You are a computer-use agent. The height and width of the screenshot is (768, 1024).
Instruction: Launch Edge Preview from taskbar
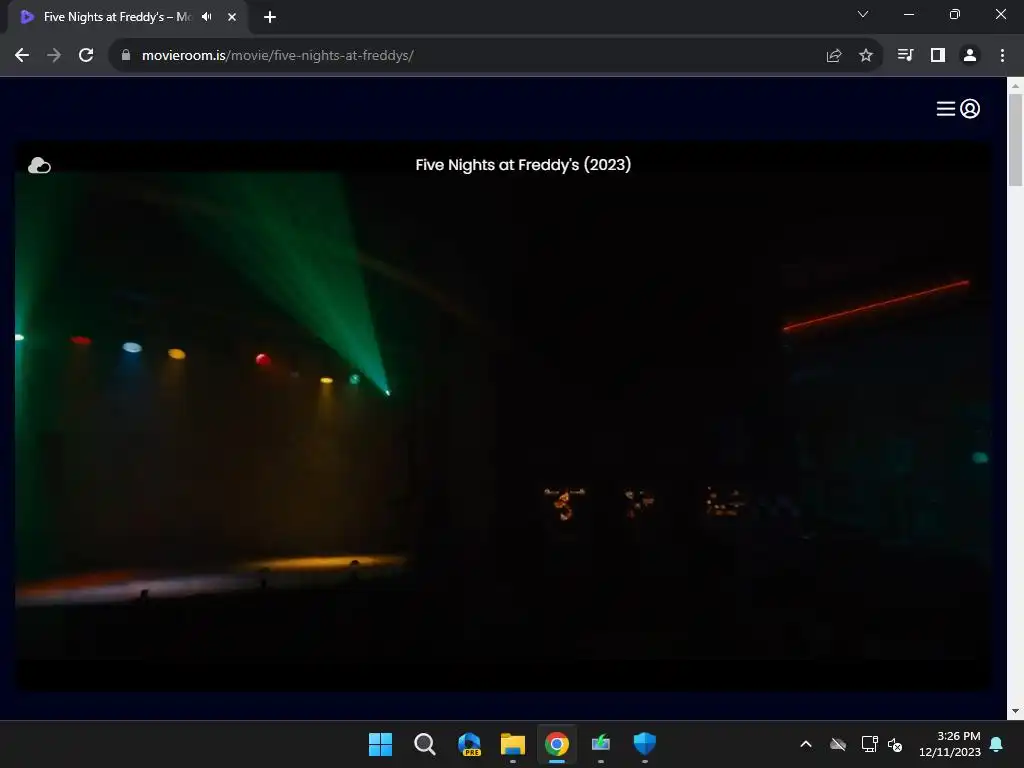469,744
